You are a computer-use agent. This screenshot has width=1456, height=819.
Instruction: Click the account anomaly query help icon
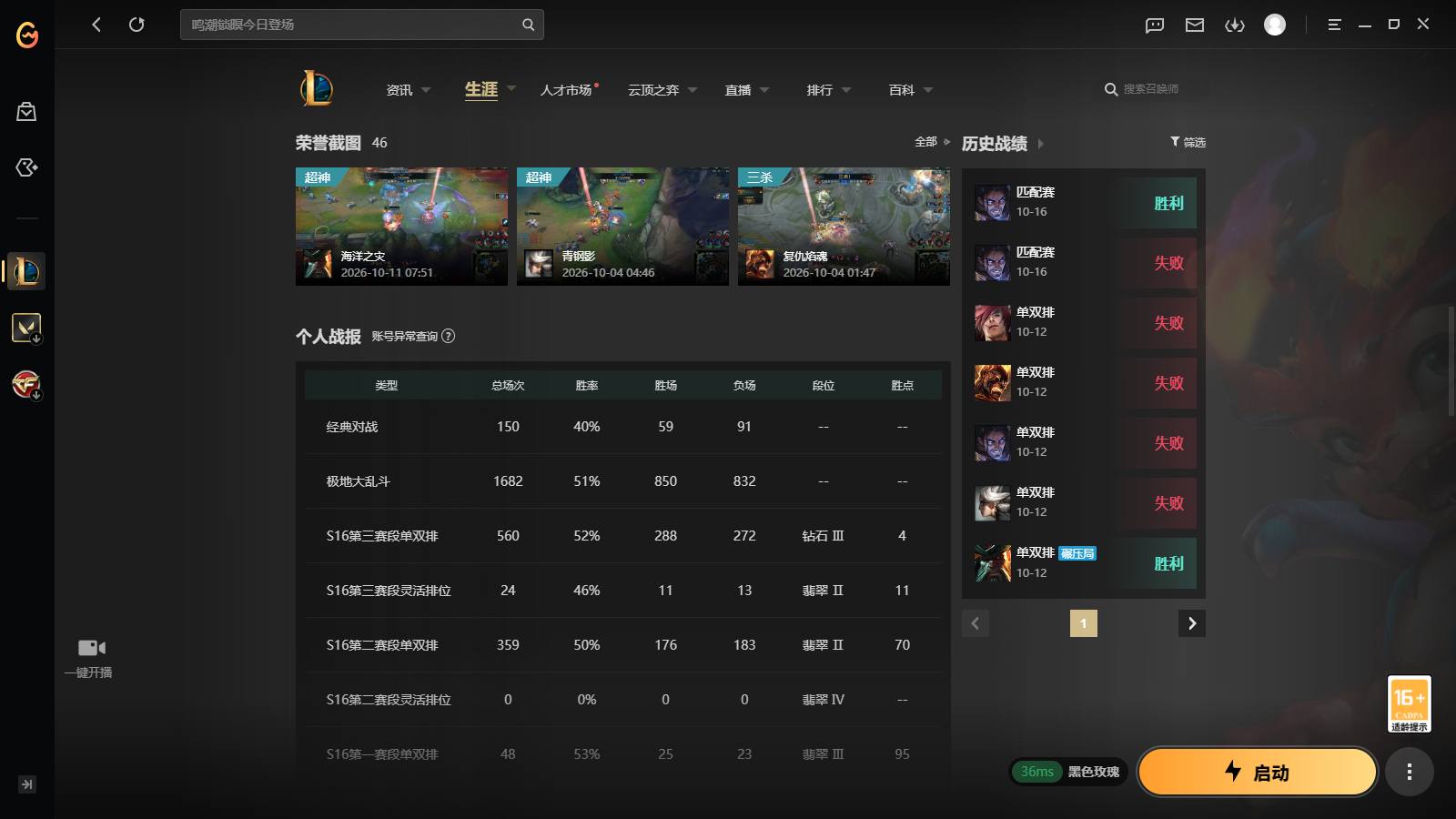click(x=448, y=336)
